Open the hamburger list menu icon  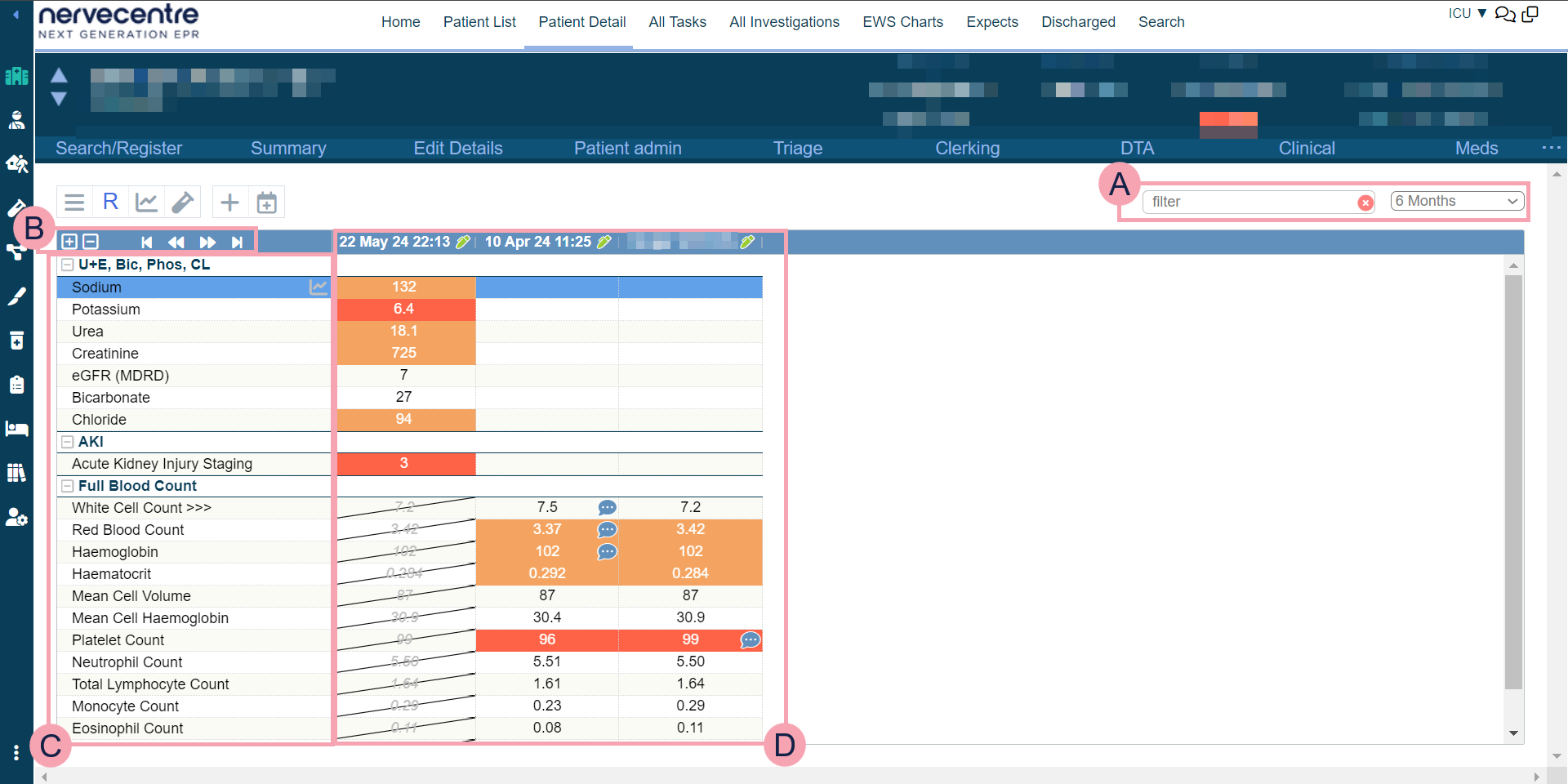click(74, 202)
